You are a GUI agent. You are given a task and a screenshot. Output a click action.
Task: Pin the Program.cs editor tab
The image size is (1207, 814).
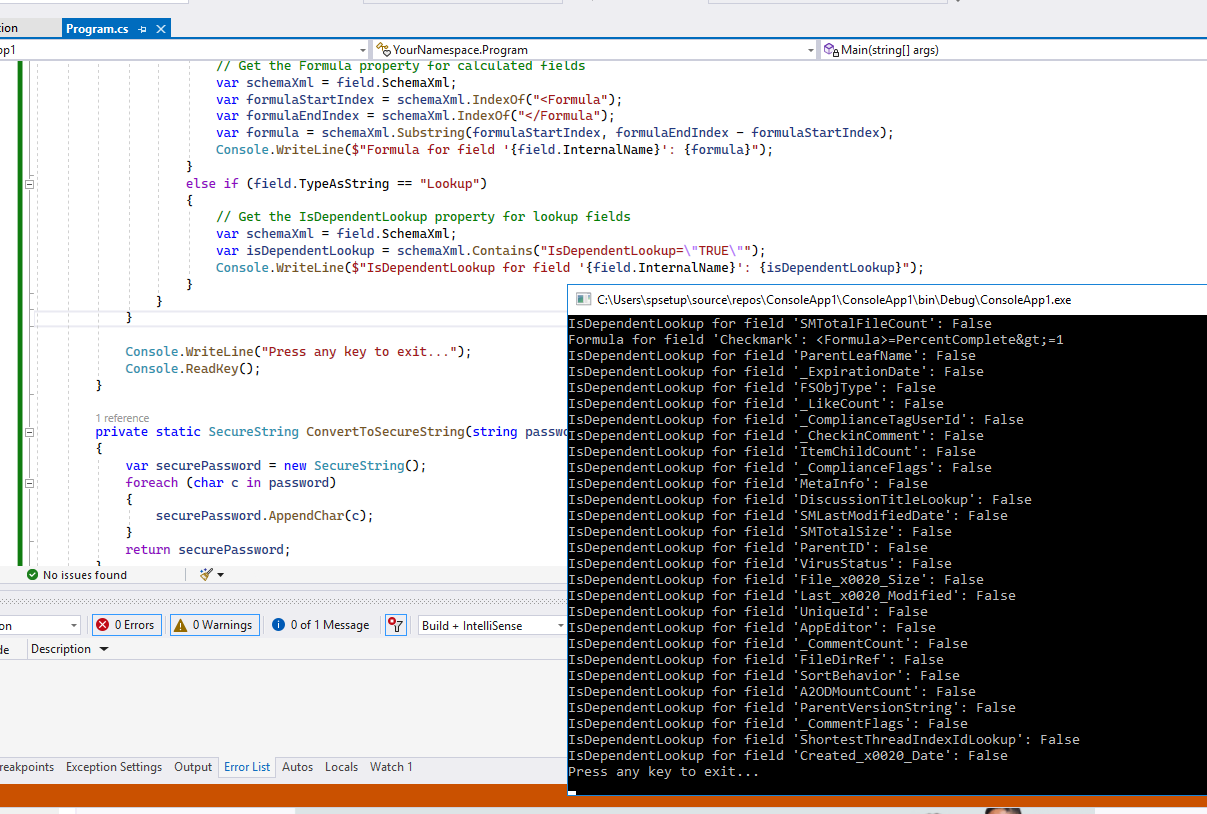(144, 29)
